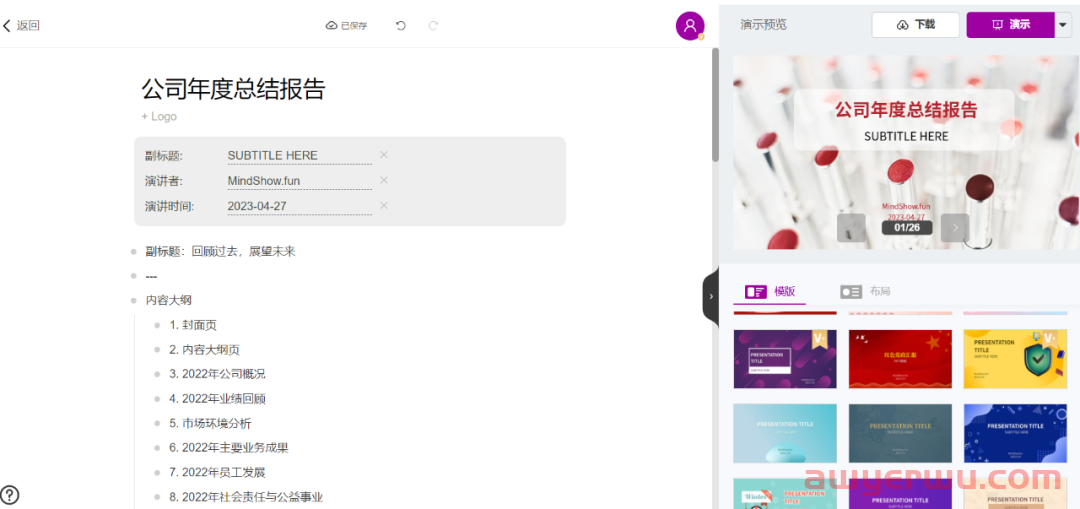Select outline item 1. 封面页
This screenshot has width=1080, height=509.
pyautogui.click(x=193, y=325)
